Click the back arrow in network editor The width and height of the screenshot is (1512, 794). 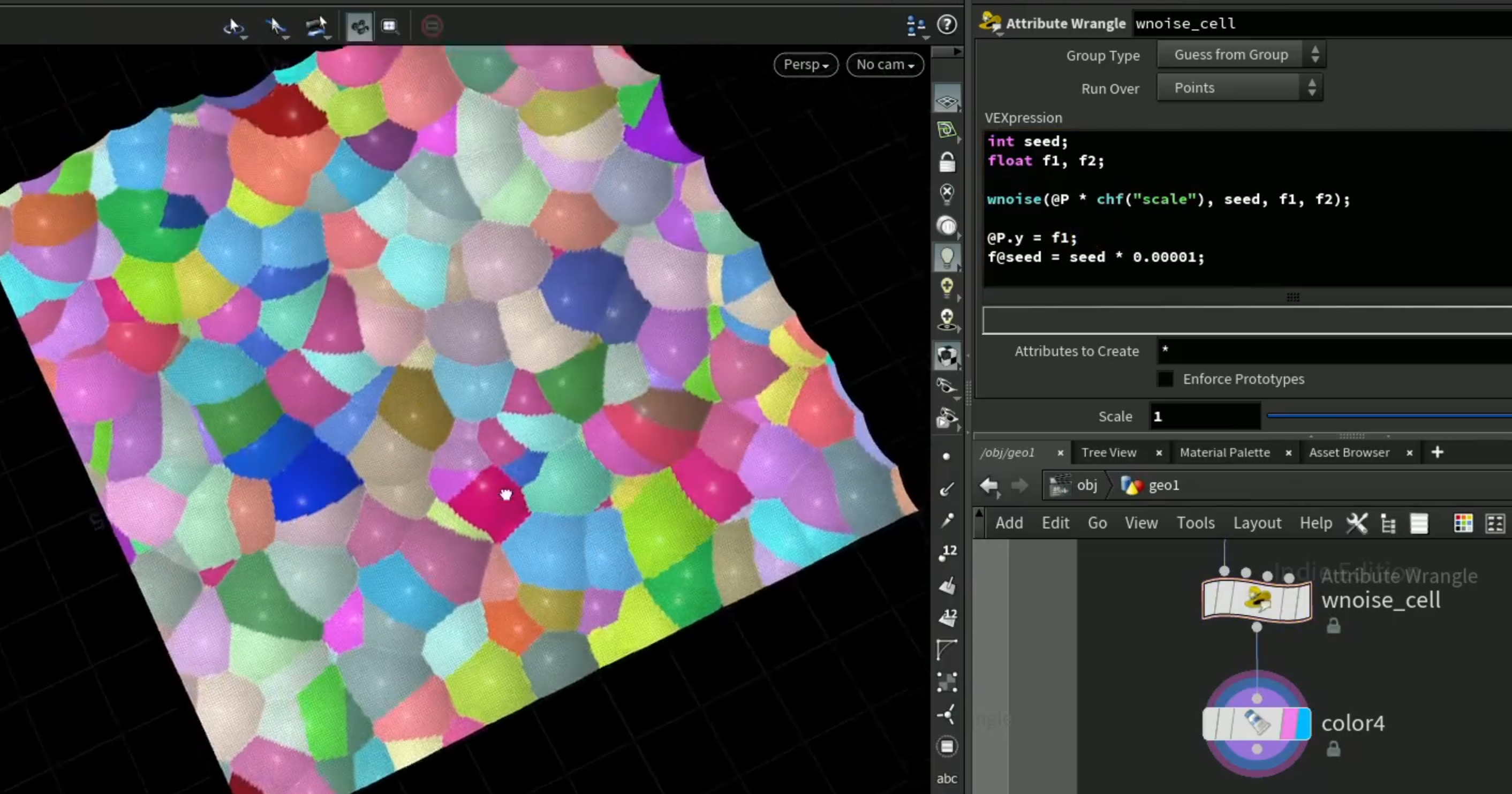coord(989,485)
